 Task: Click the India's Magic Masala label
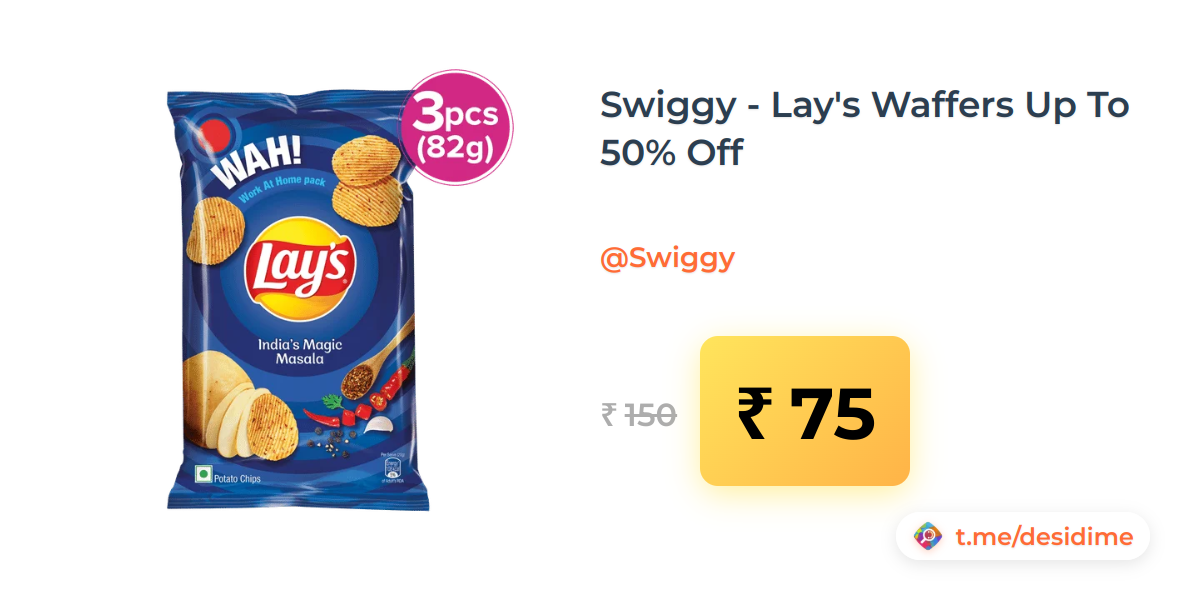301,351
